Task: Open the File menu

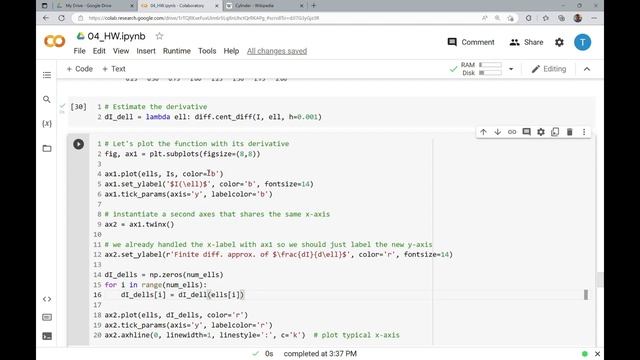Action: 79,51
